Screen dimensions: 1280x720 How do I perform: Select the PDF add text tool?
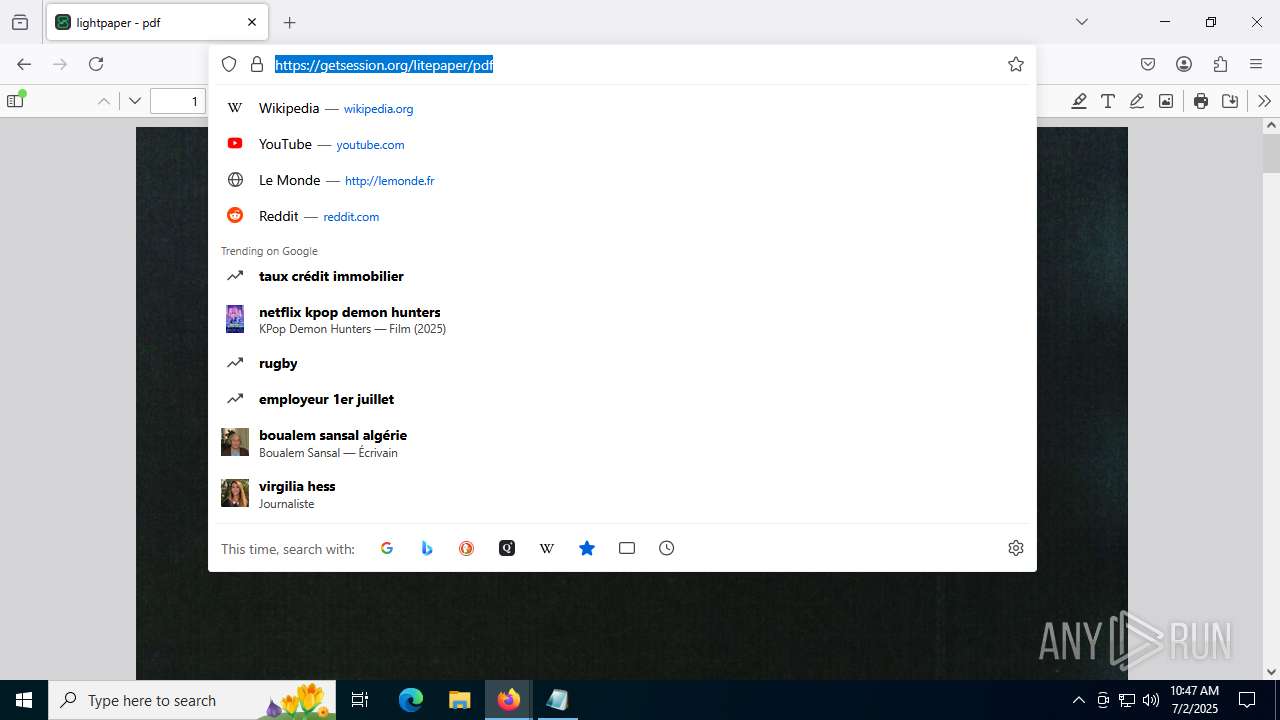coord(1108,101)
